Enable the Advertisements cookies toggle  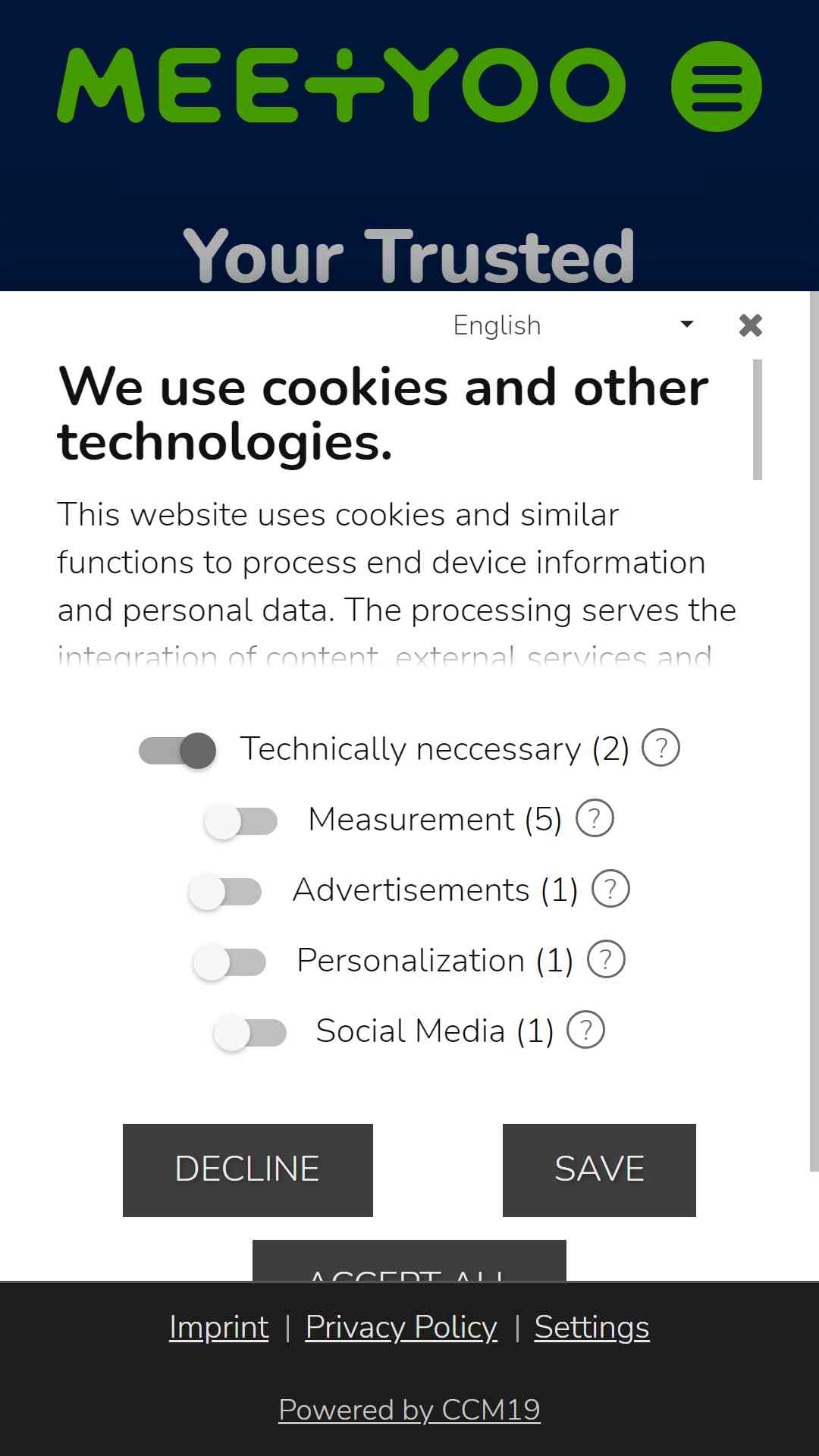pyautogui.click(x=225, y=892)
